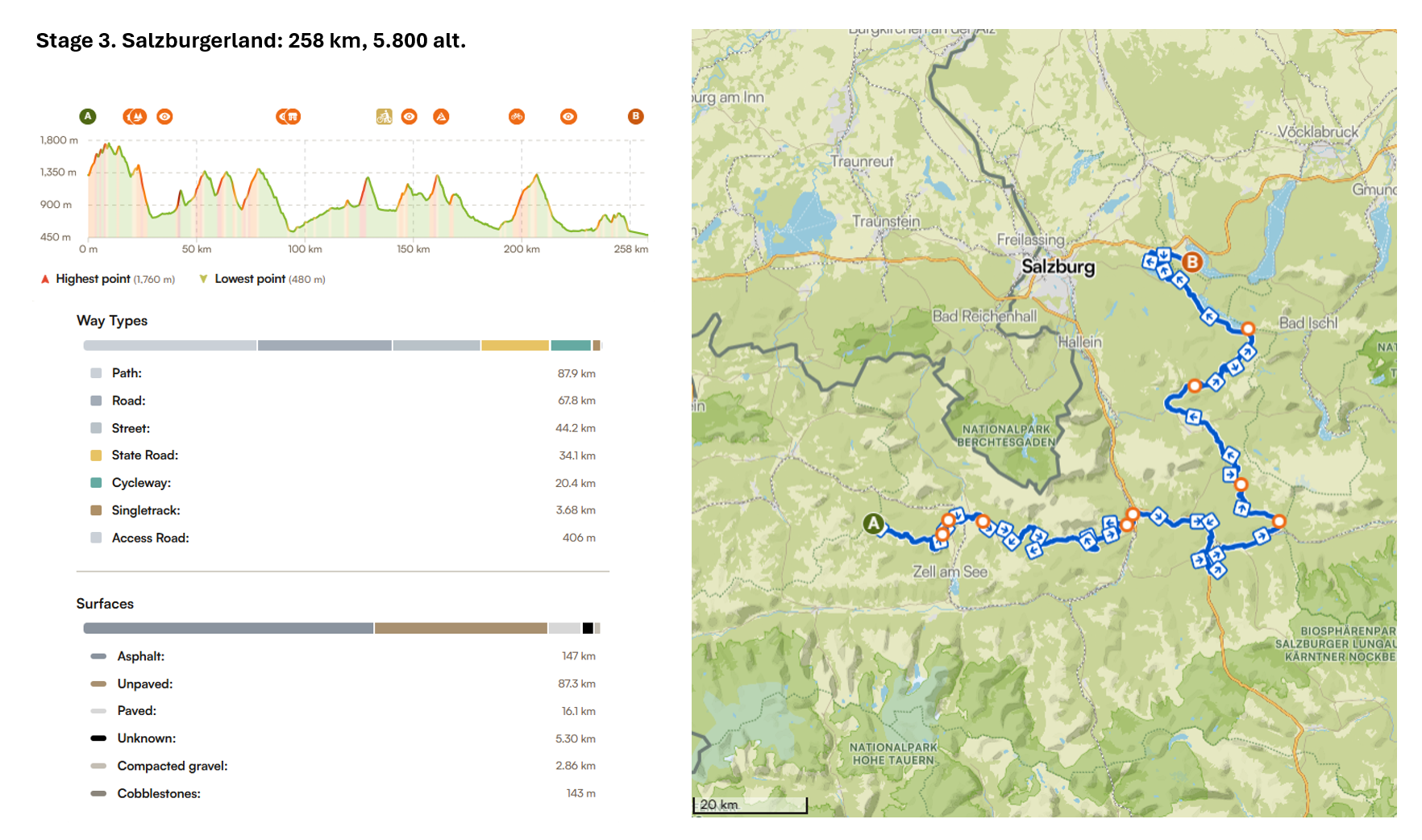Click the red Highest point triangle icon
This screenshot has width=1422, height=840.
[x=45, y=279]
